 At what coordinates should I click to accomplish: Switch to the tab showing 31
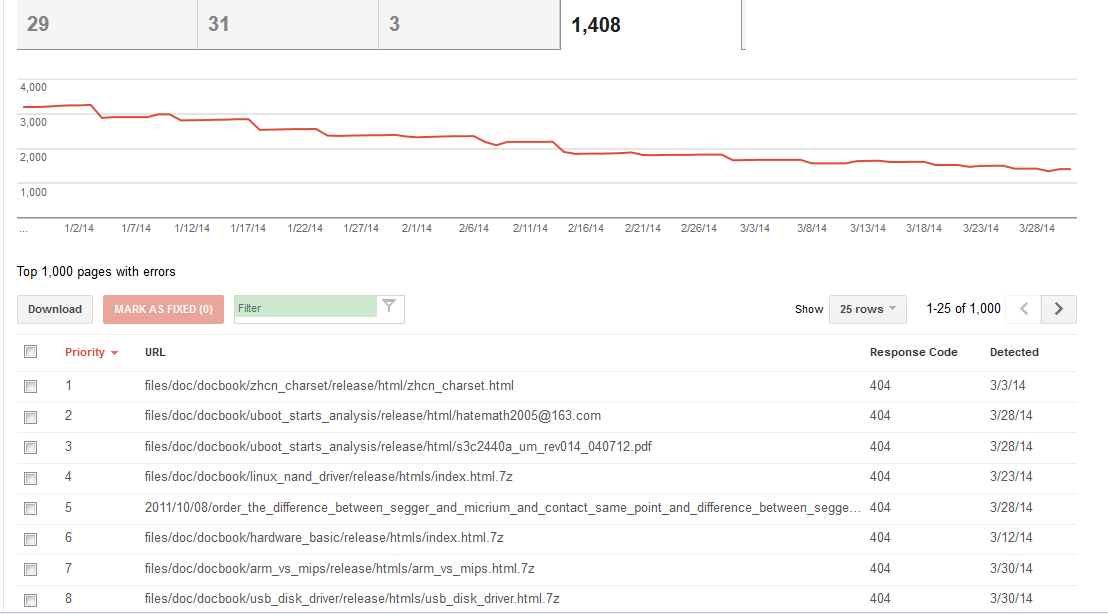(x=288, y=25)
